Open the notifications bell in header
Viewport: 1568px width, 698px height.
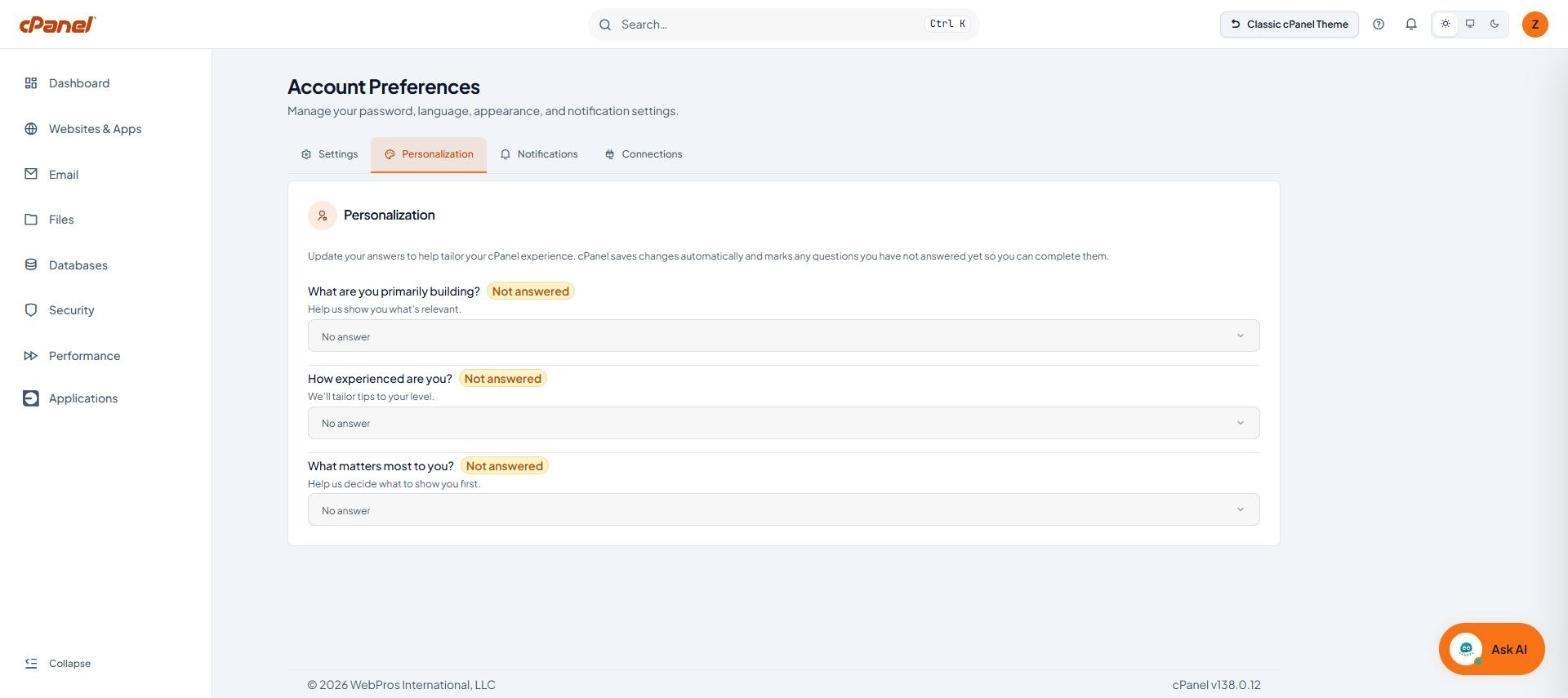coord(1411,24)
